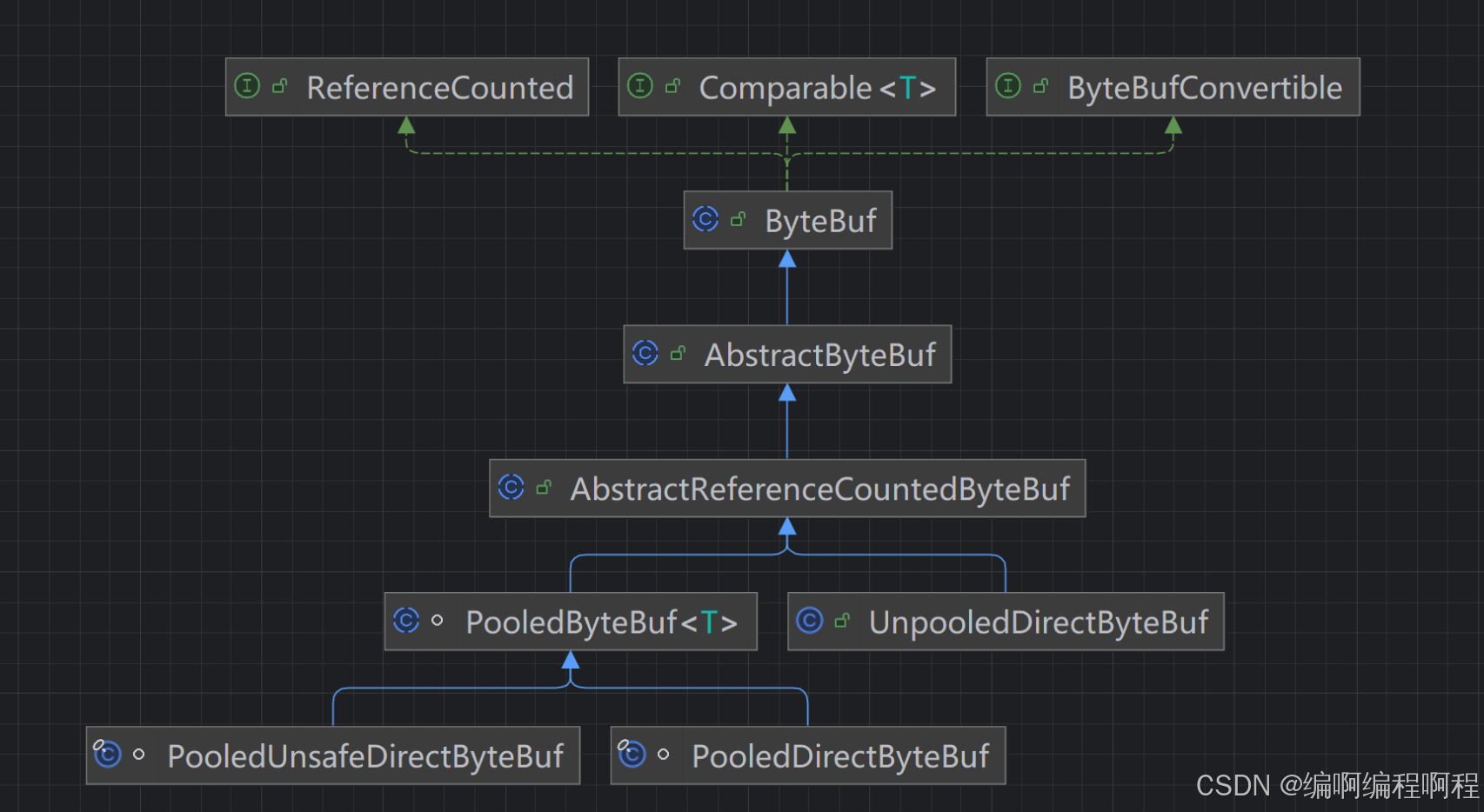Click the class icon beside PooledByteBuf<T>
Viewport: 1484px width, 812px height.
406,621
